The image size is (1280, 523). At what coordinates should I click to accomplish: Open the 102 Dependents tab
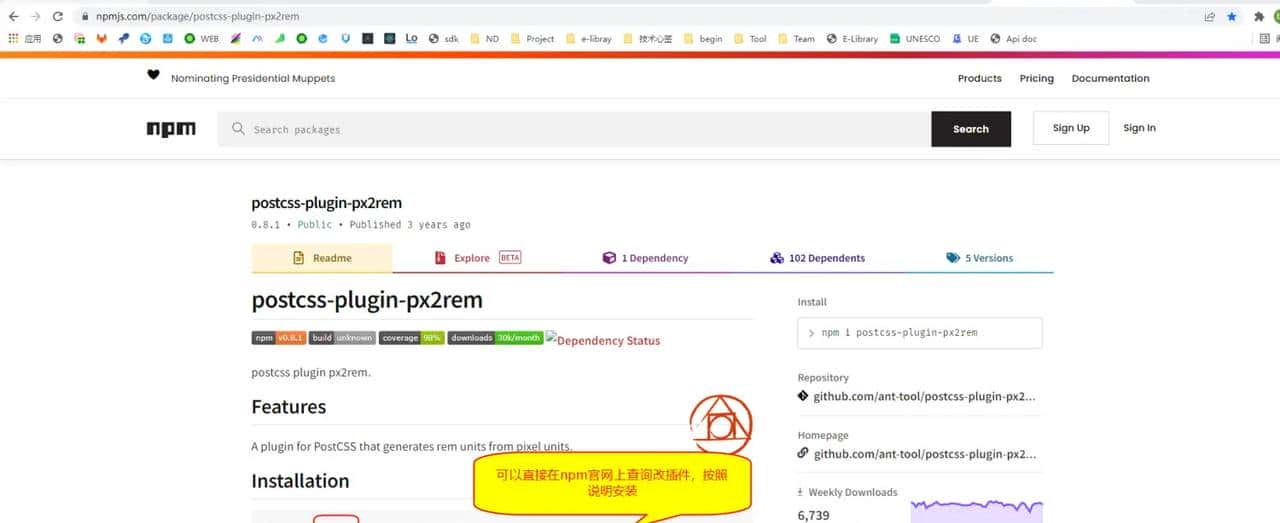tap(817, 258)
